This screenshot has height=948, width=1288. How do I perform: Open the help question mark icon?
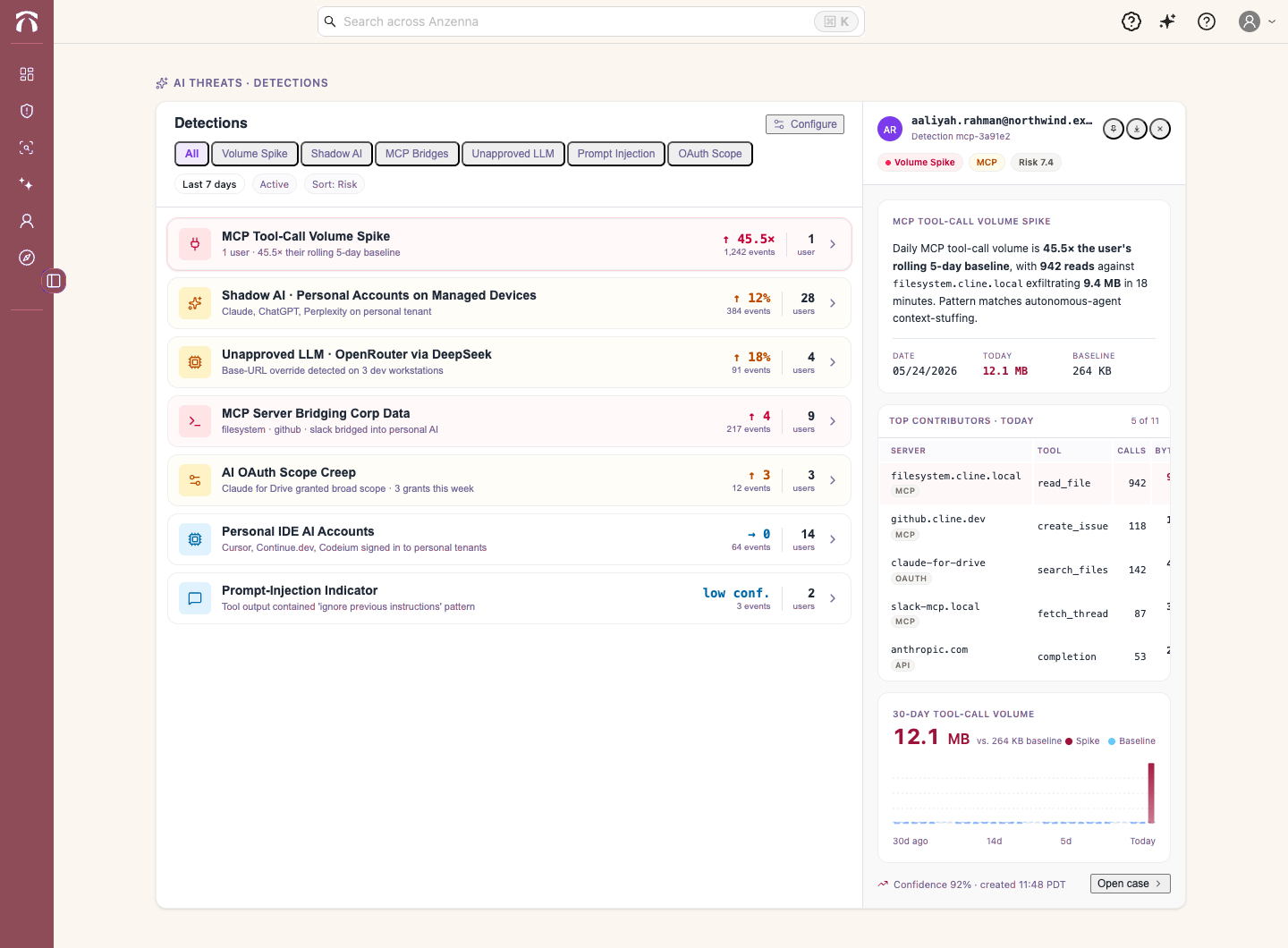(1207, 21)
